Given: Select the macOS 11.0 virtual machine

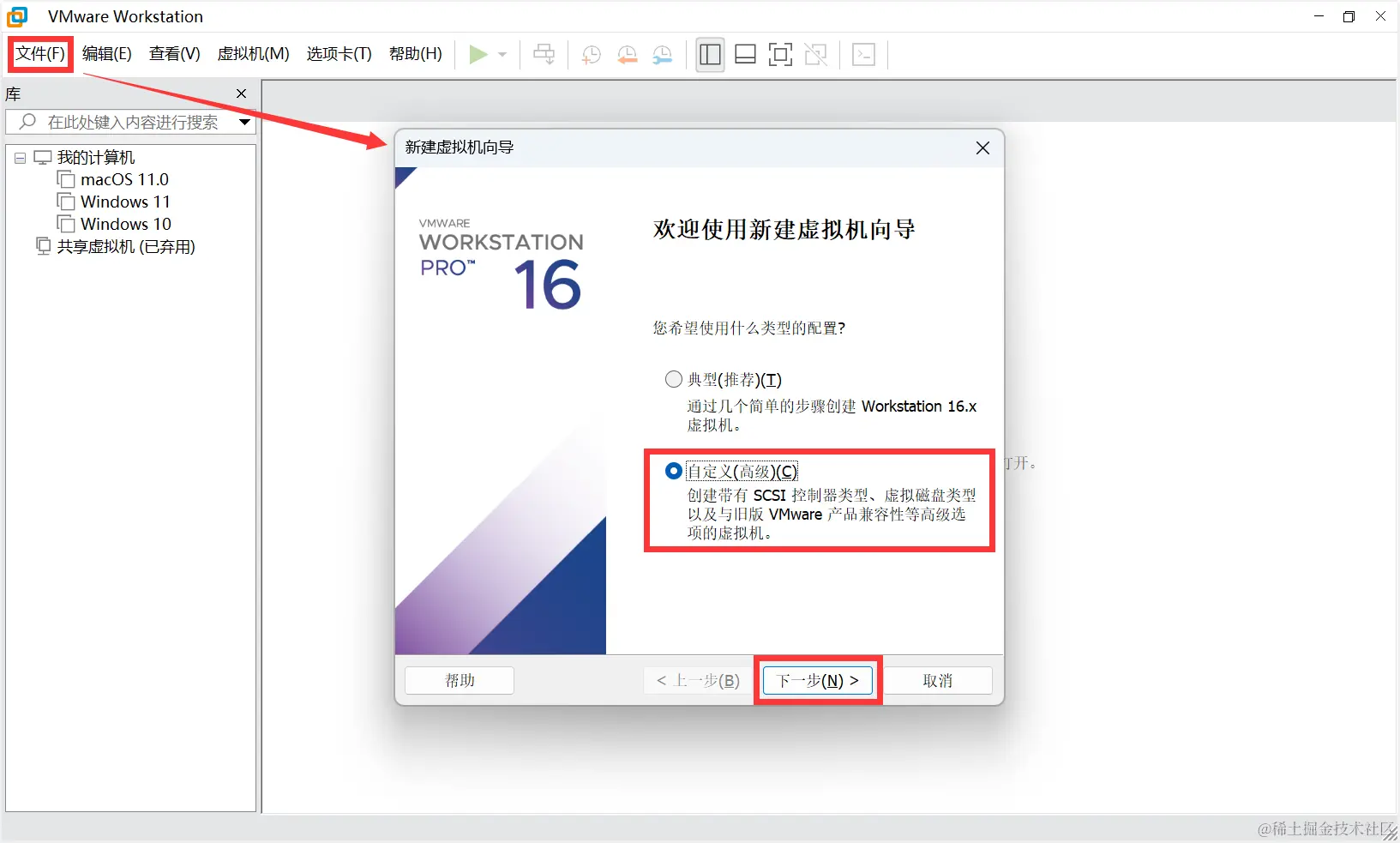Looking at the screenshot, I should coord(124,179).
